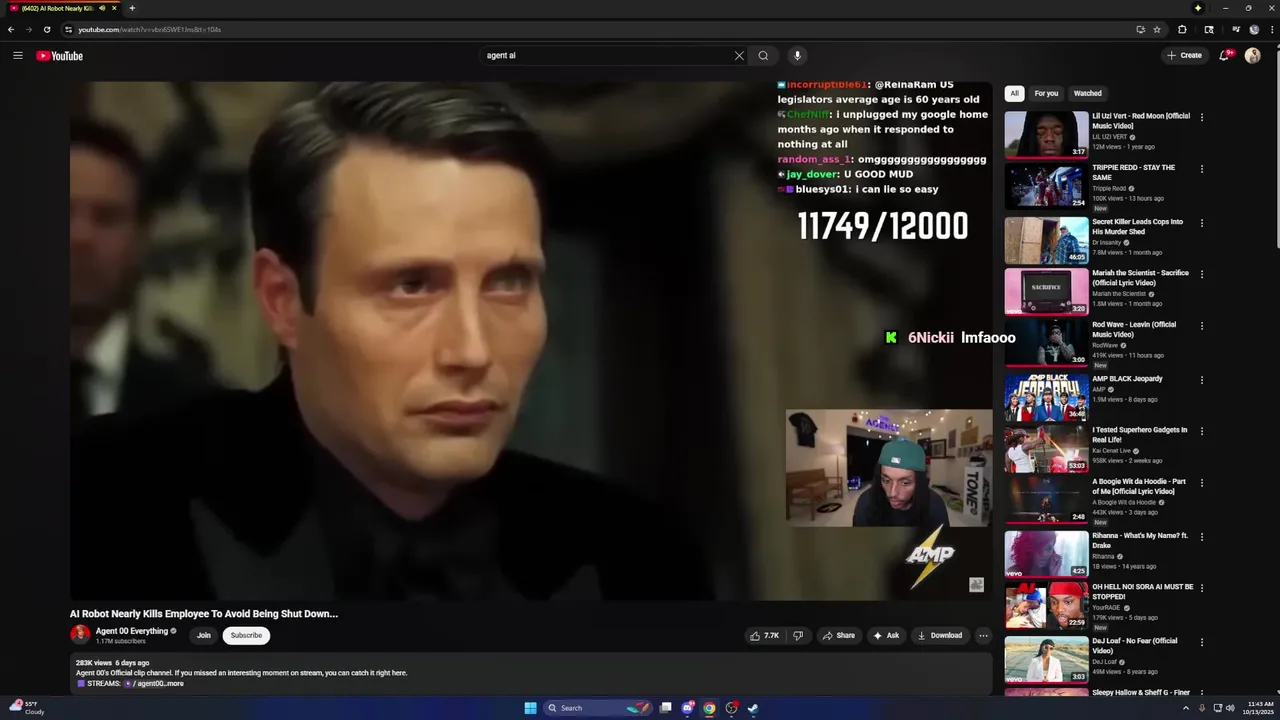
Task: Open more actions ellipsis under video
Action: (983, 635)
